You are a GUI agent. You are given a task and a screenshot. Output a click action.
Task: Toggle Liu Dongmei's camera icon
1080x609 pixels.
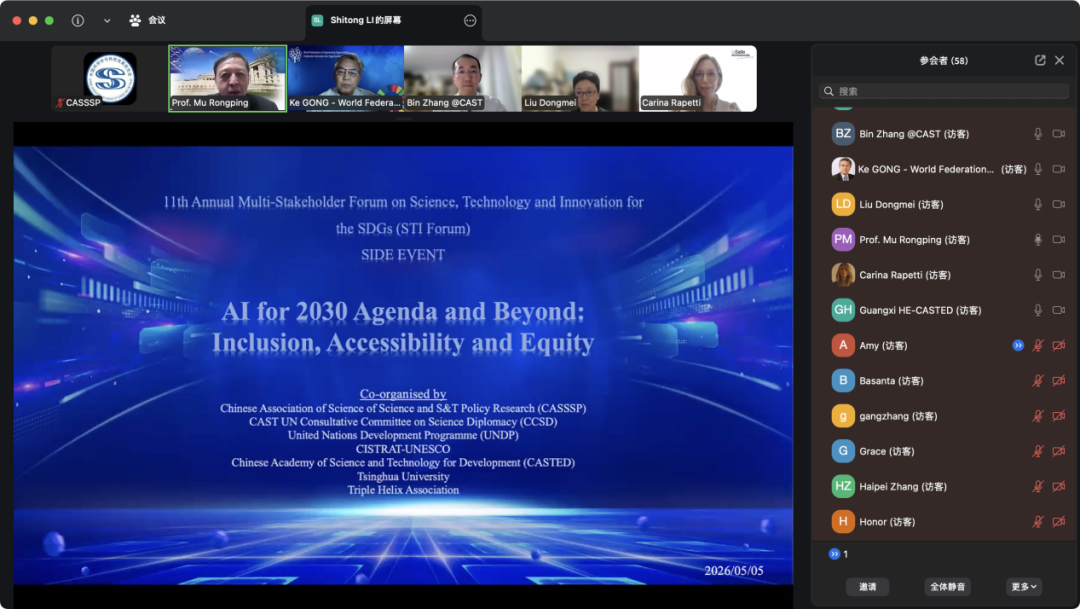click(x=1059, y=204)
